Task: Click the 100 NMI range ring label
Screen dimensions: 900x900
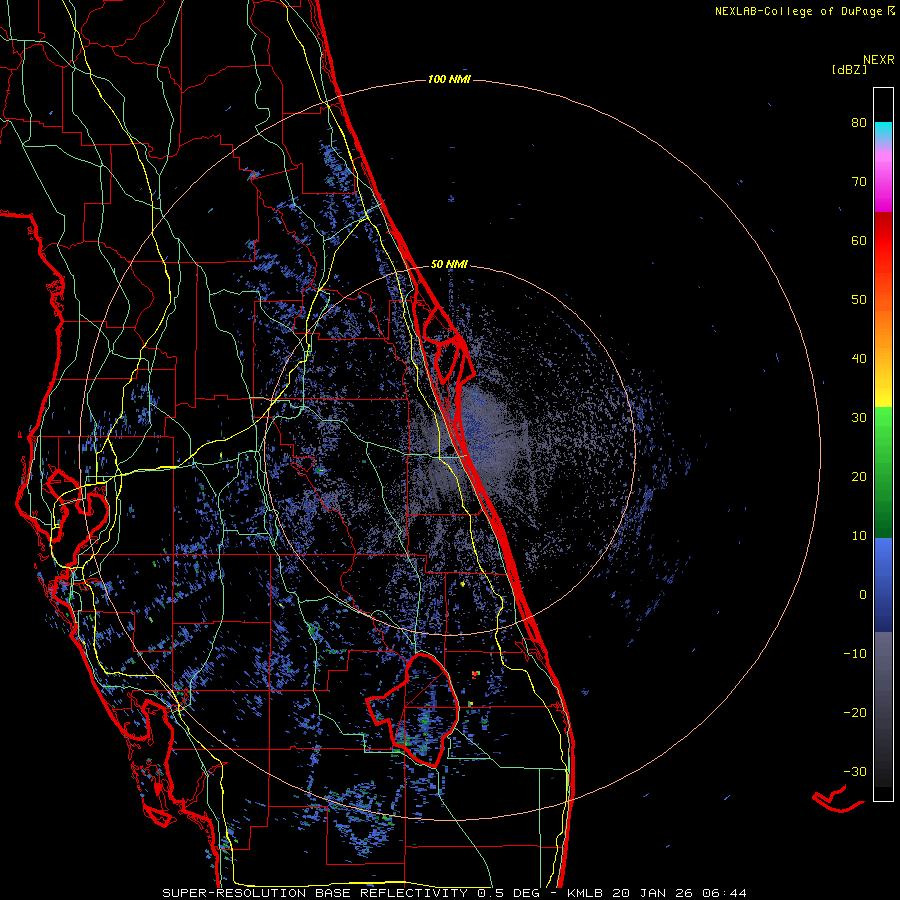Action: point(449,79)
